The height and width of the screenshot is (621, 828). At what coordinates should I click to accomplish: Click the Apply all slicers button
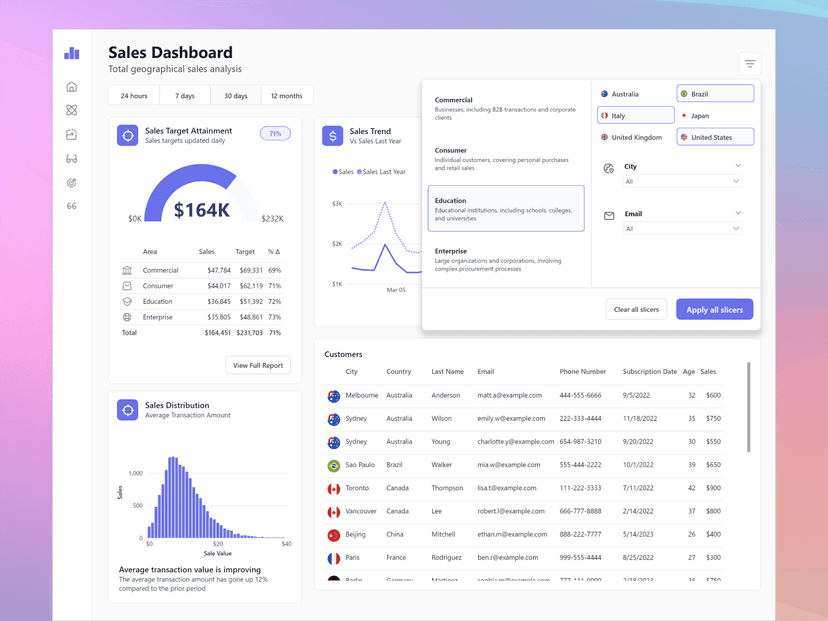pos(714,309)
